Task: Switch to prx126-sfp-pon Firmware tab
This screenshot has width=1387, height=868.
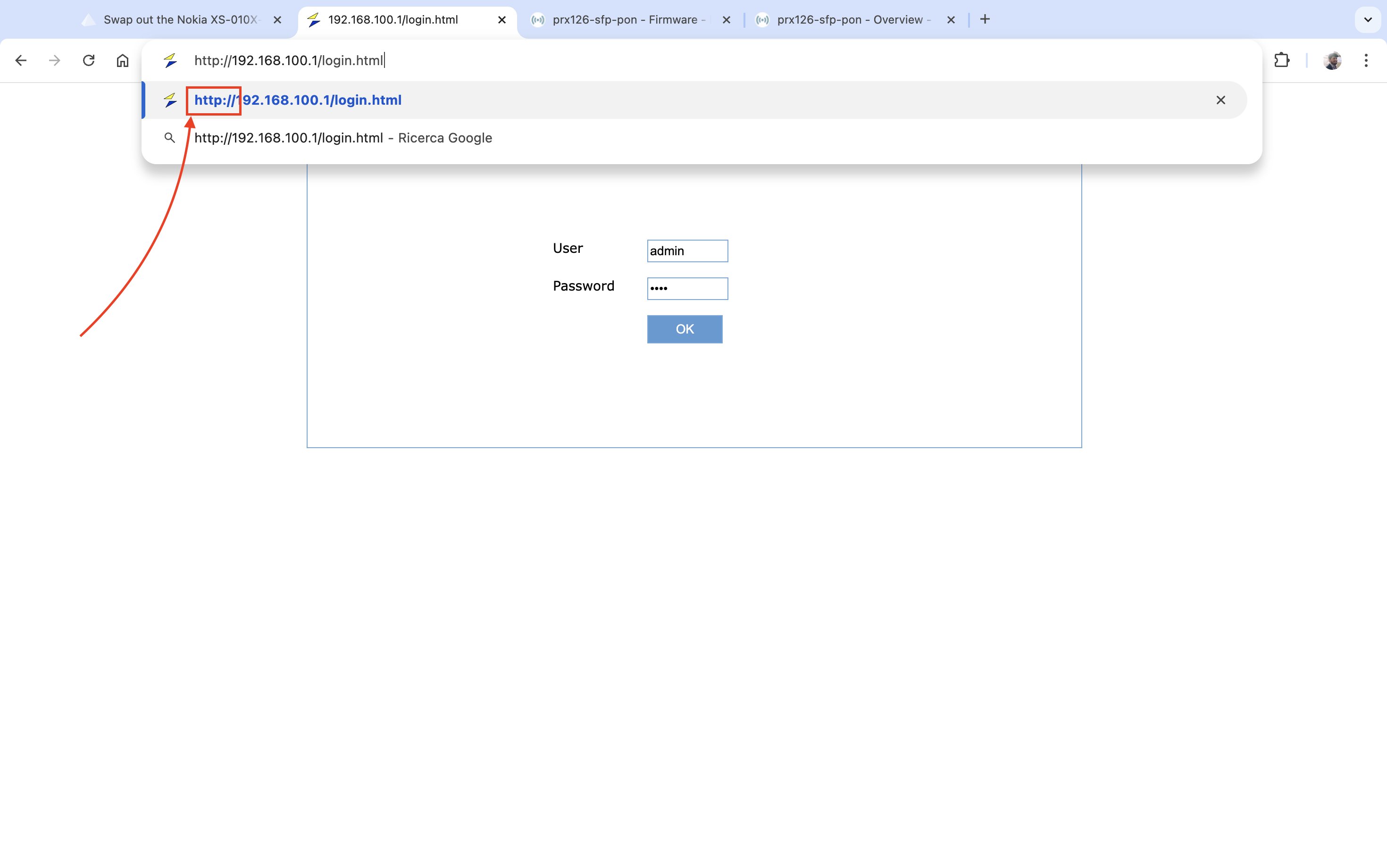Action: (626, 19)
